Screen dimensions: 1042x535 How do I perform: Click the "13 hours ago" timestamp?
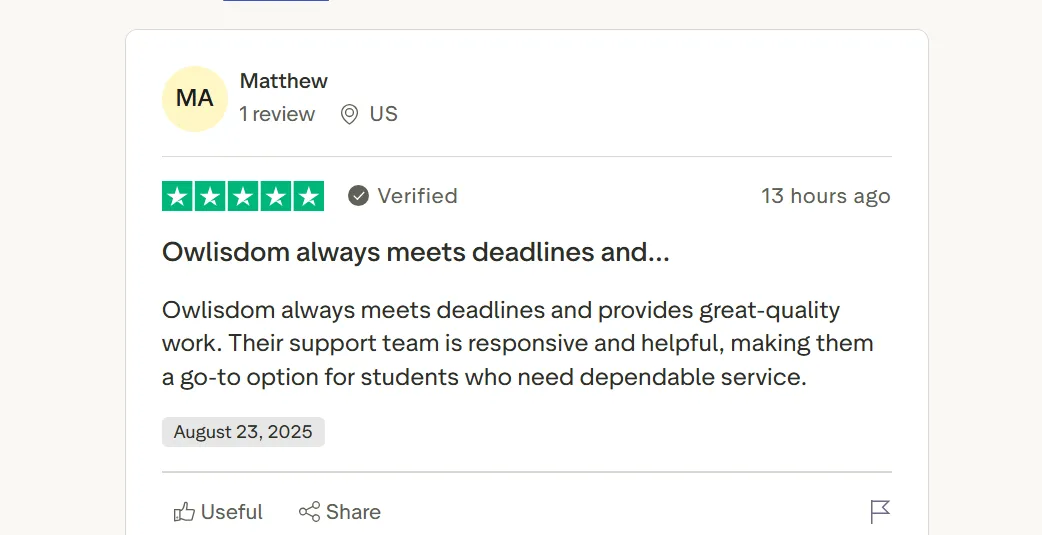click(x=825, y=196)
